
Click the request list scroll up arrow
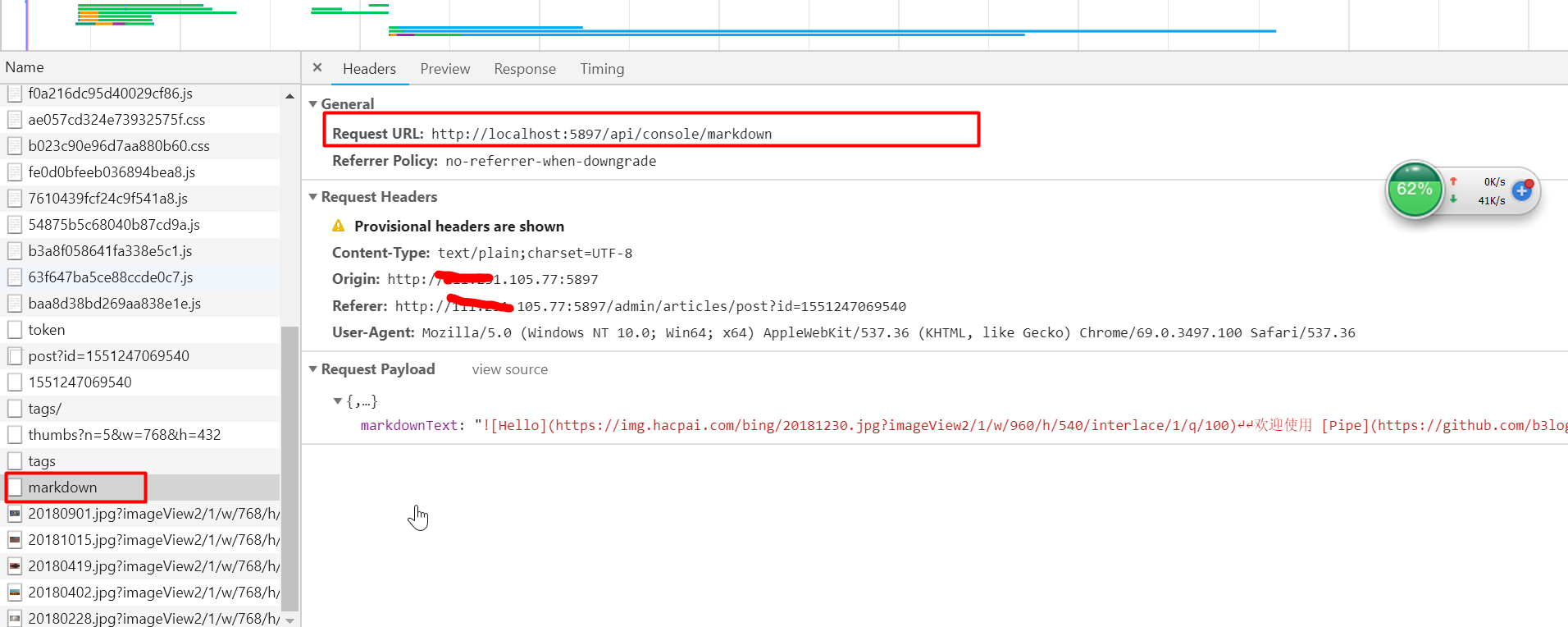(289, 96)
